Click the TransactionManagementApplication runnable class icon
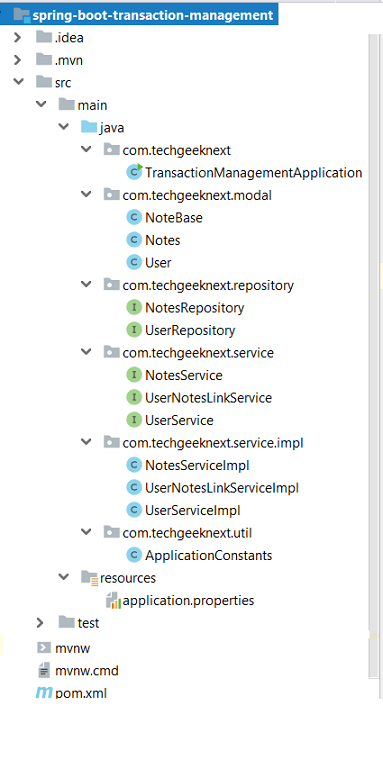Viewport: 383px width, 769px height. pos(134,172)
